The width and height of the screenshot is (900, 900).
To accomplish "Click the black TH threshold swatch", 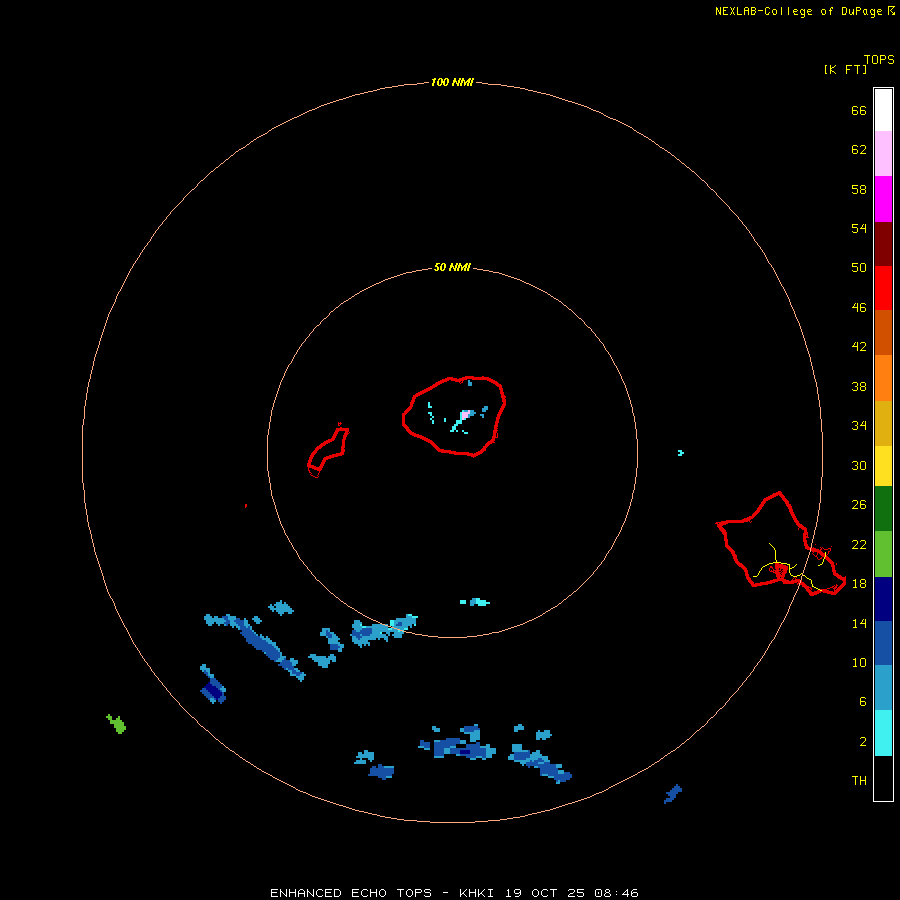I will coord(883,778).
